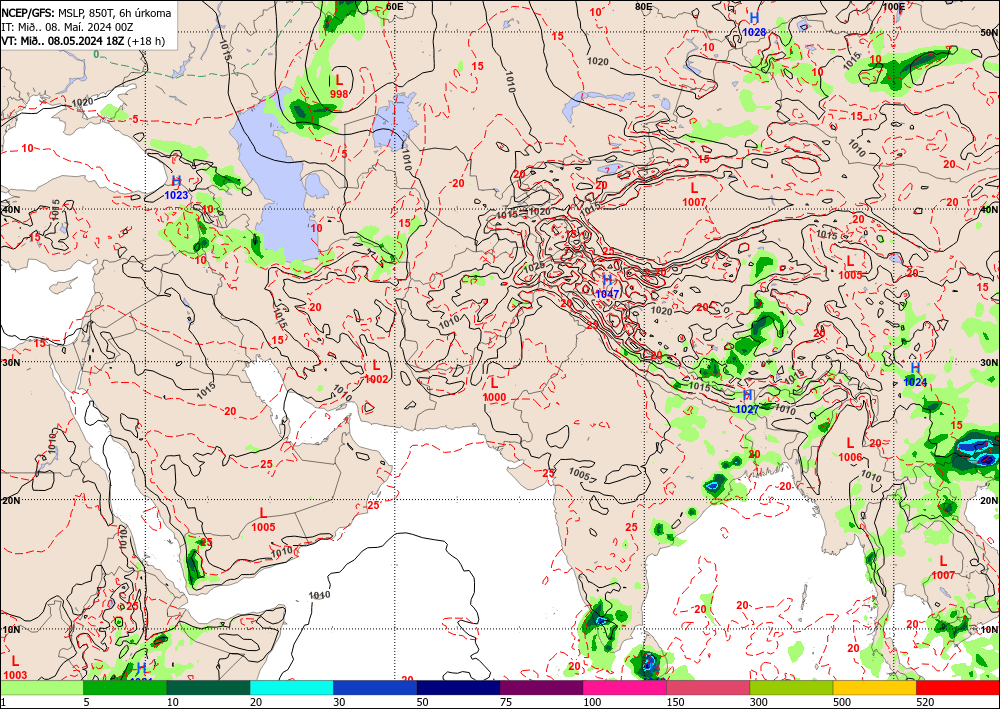Select the high "H 1028" at the top edge
1000x709 pixels.
click(754, 24)
